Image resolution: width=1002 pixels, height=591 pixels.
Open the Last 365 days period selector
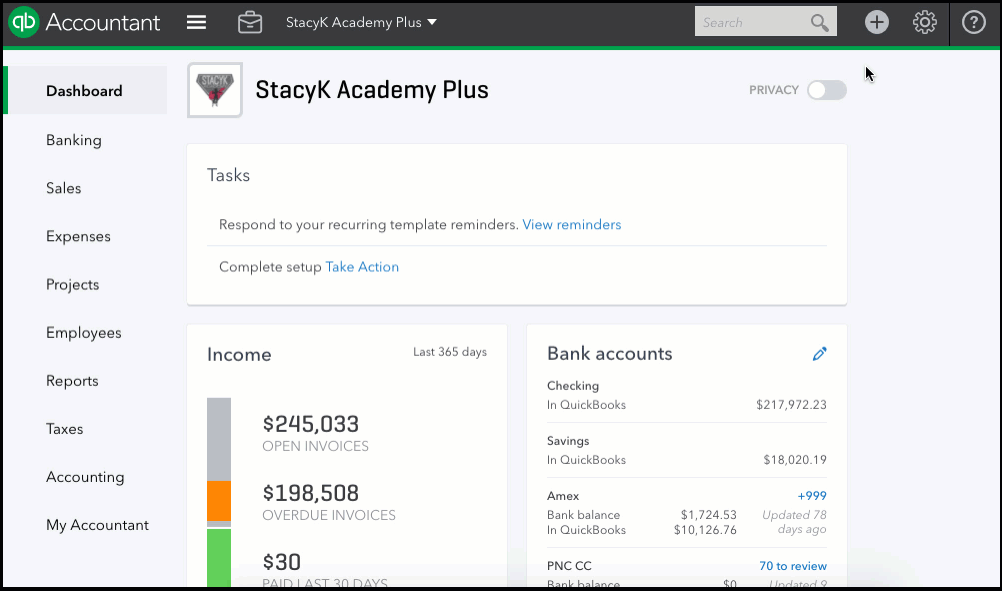click(449, 352)
